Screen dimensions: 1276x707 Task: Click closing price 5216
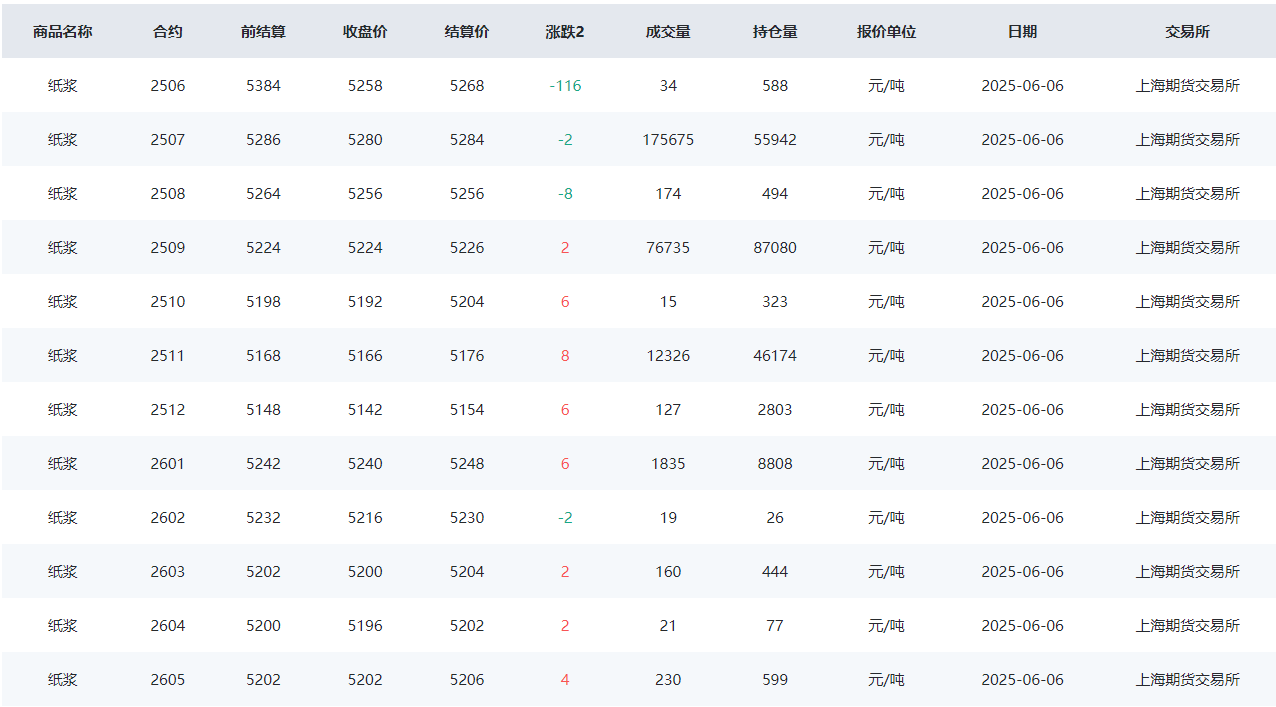pyautogui.click(x=365, y=518)
